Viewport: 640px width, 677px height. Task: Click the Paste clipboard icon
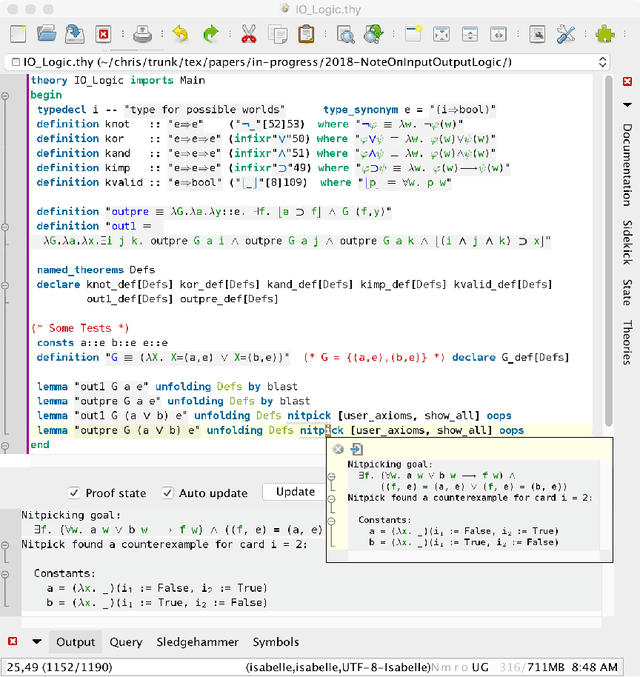tap(304, 34)
